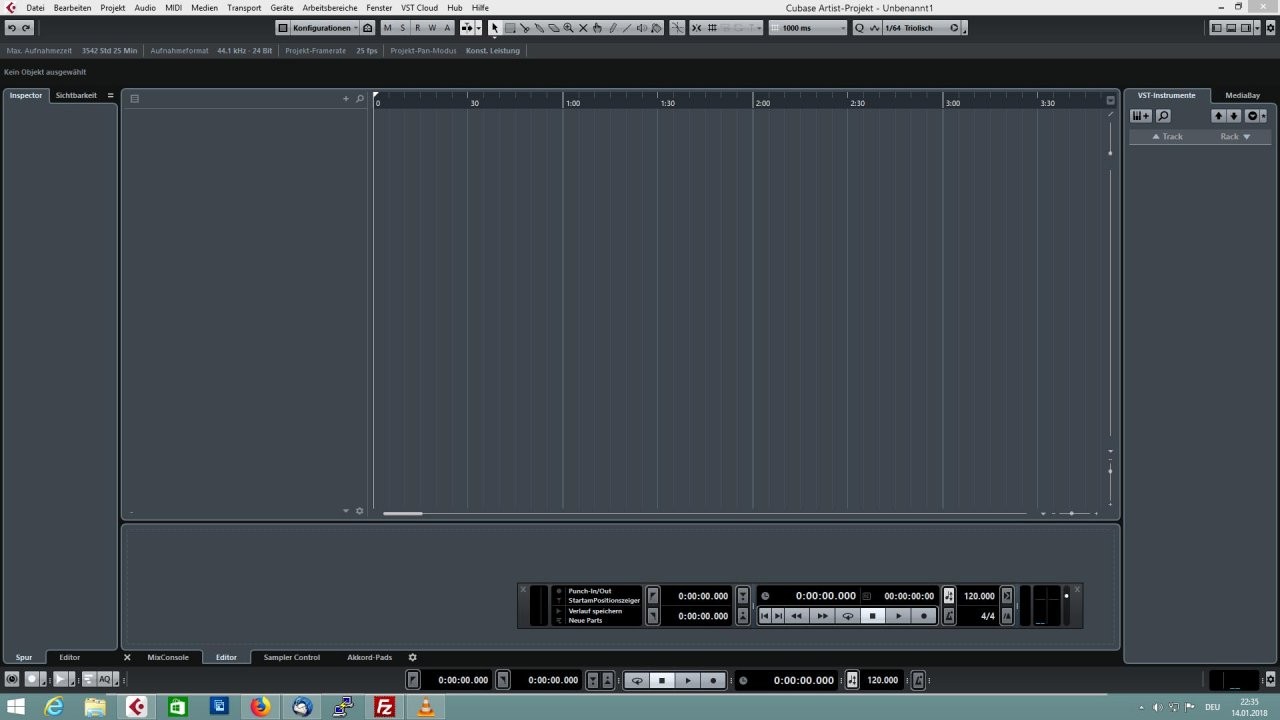Click the Add Track plus icon
The image size is (1280, 720).
346,98
